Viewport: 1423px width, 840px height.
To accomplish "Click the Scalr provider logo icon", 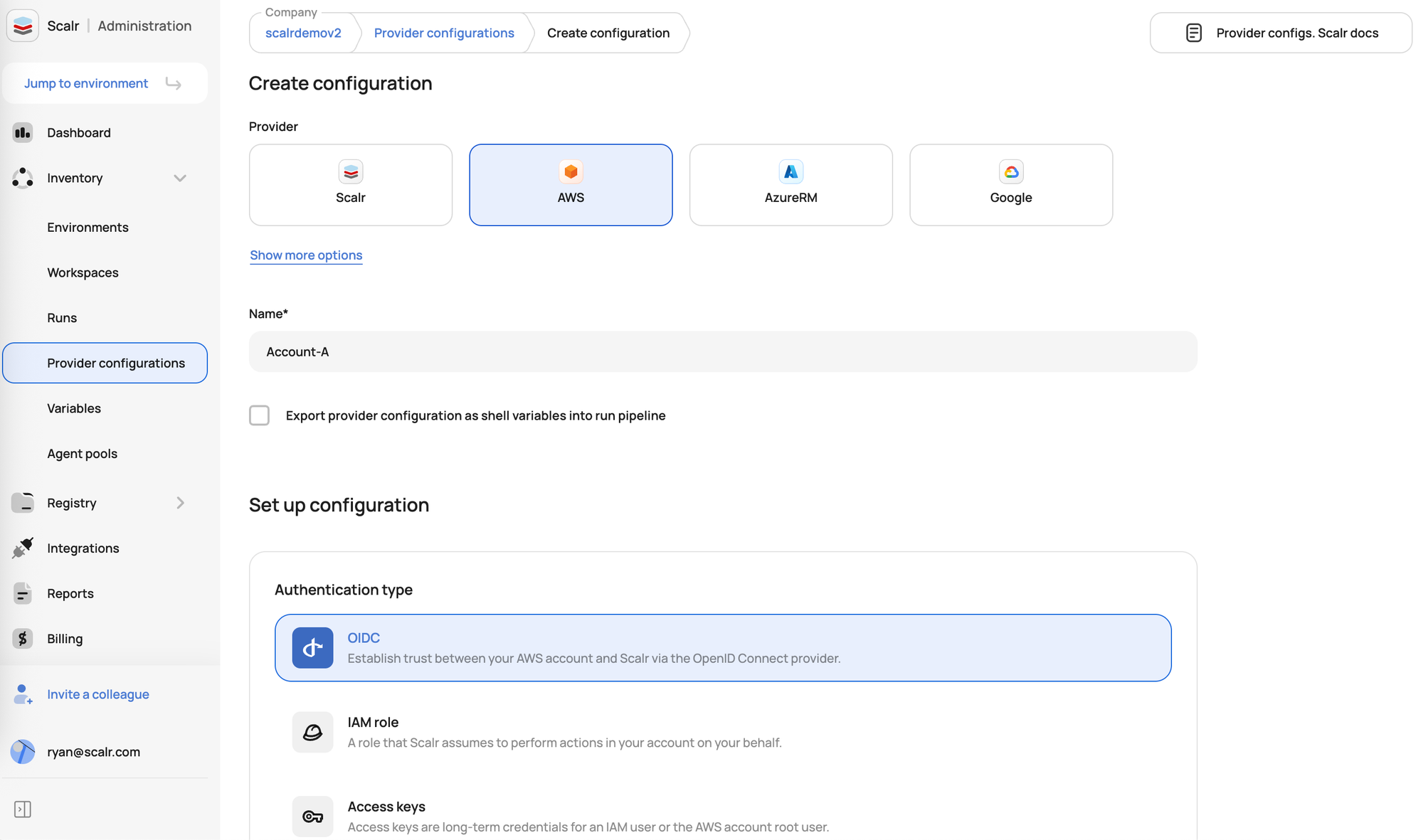I will point(351,172).
